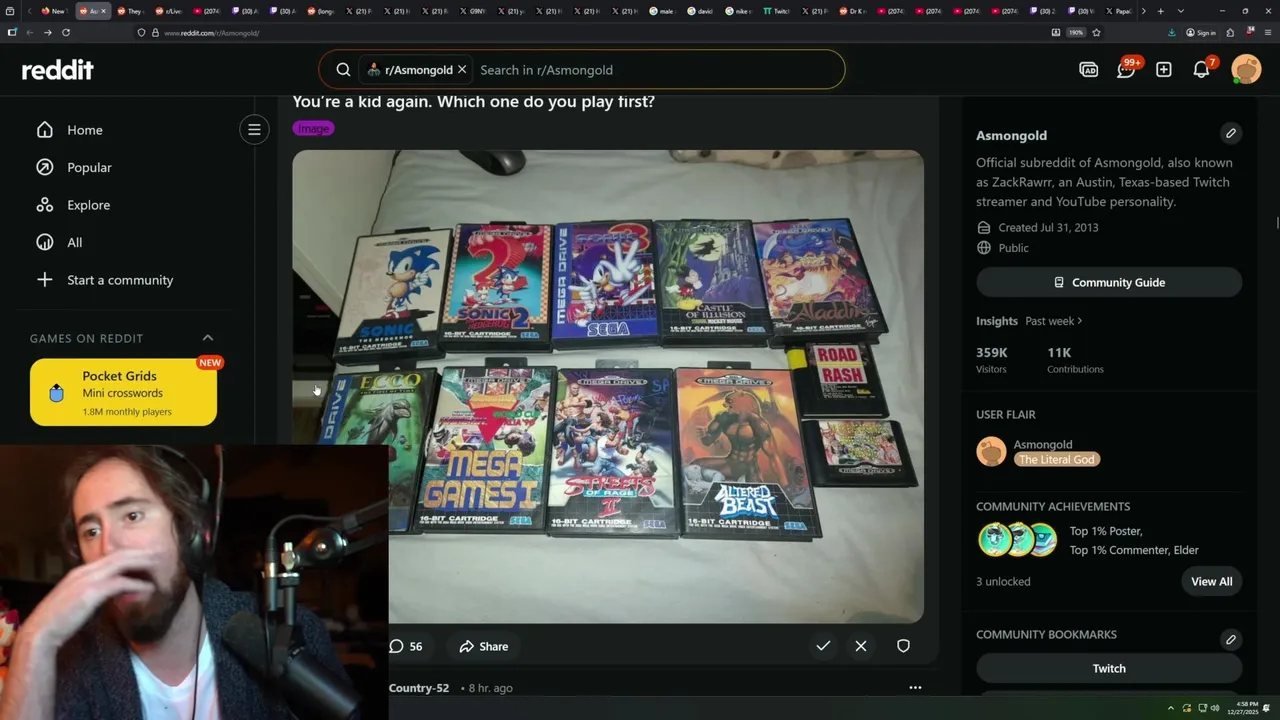Reload the page
This screenshot has width=1280, height=720.
pyautogui.click(x=66, y=32)
